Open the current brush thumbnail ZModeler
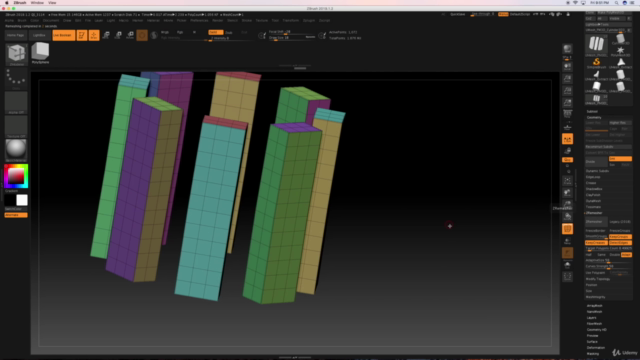Screen dimensions: 640x360 16,54
